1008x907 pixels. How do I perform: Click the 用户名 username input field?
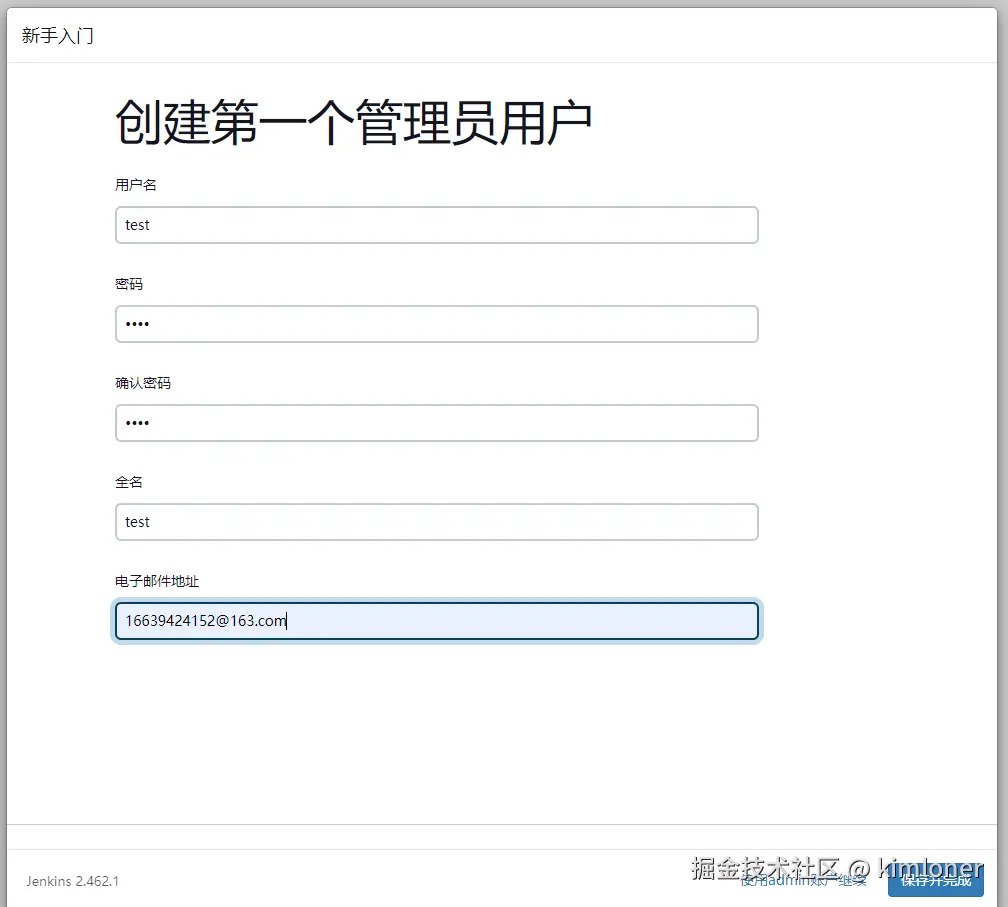pos(436,225)
